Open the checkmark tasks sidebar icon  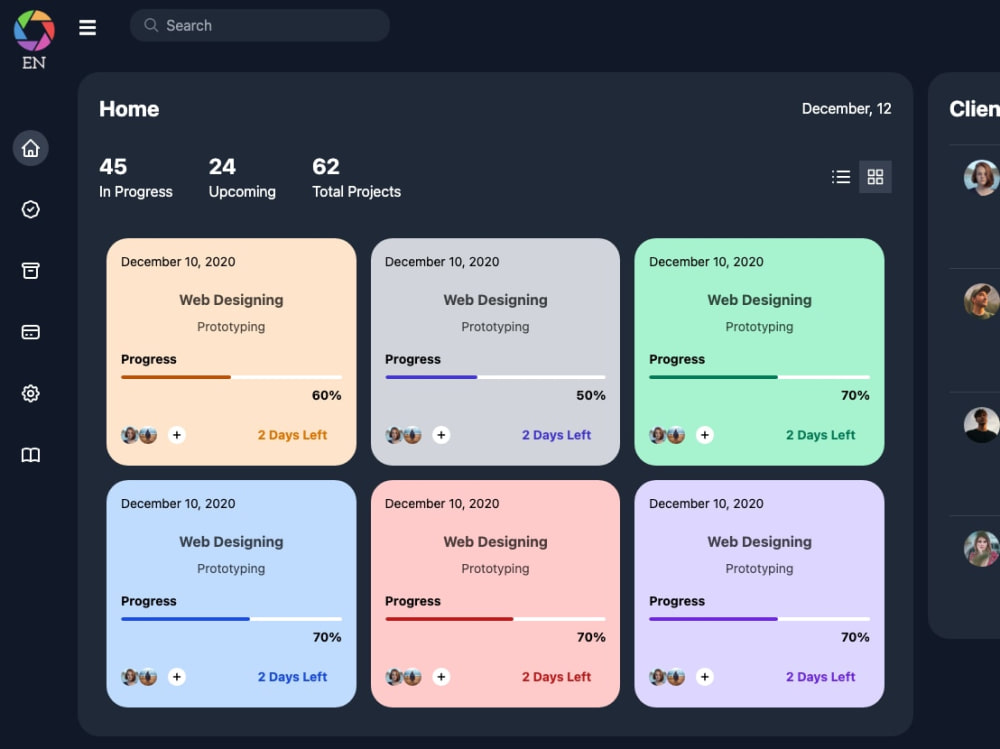[31, 209]
